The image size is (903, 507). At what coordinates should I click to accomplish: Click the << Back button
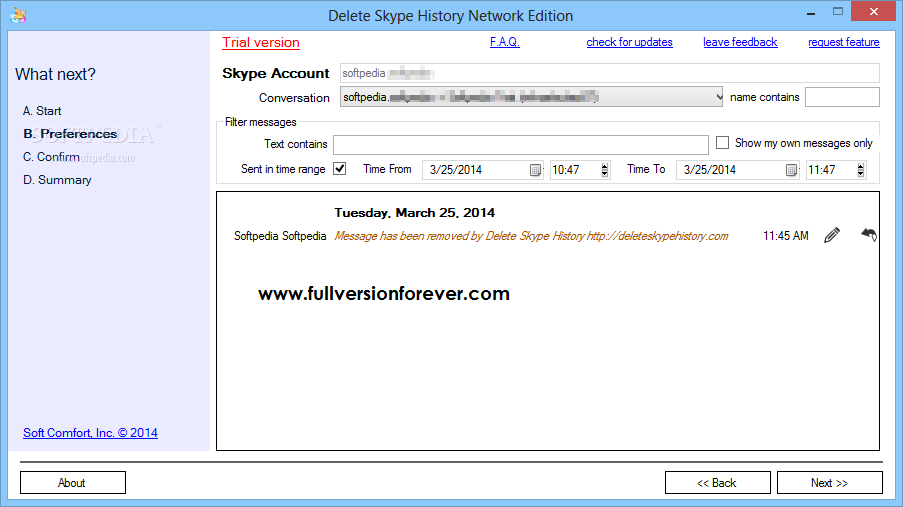(718, 483)
